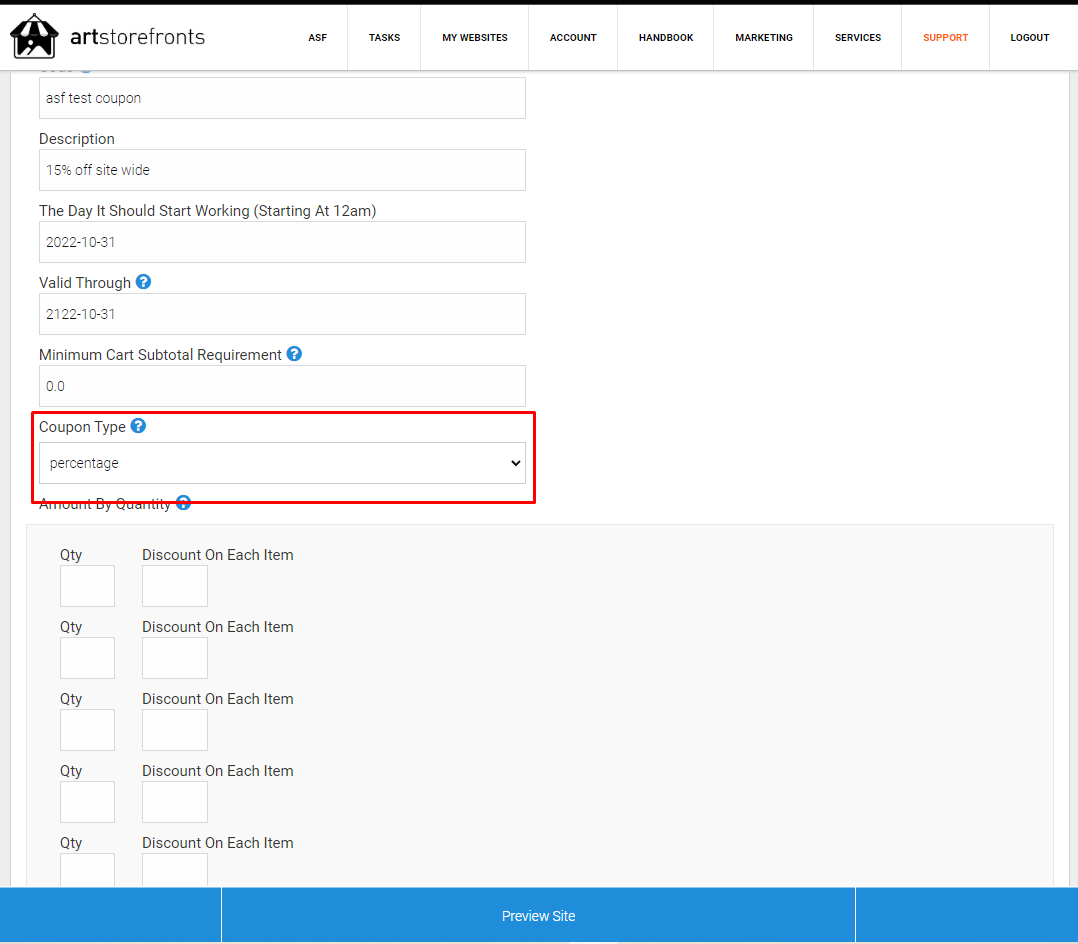Open the Marketing menu
The image size is (1078, 944).
click(x=764, y=38)
